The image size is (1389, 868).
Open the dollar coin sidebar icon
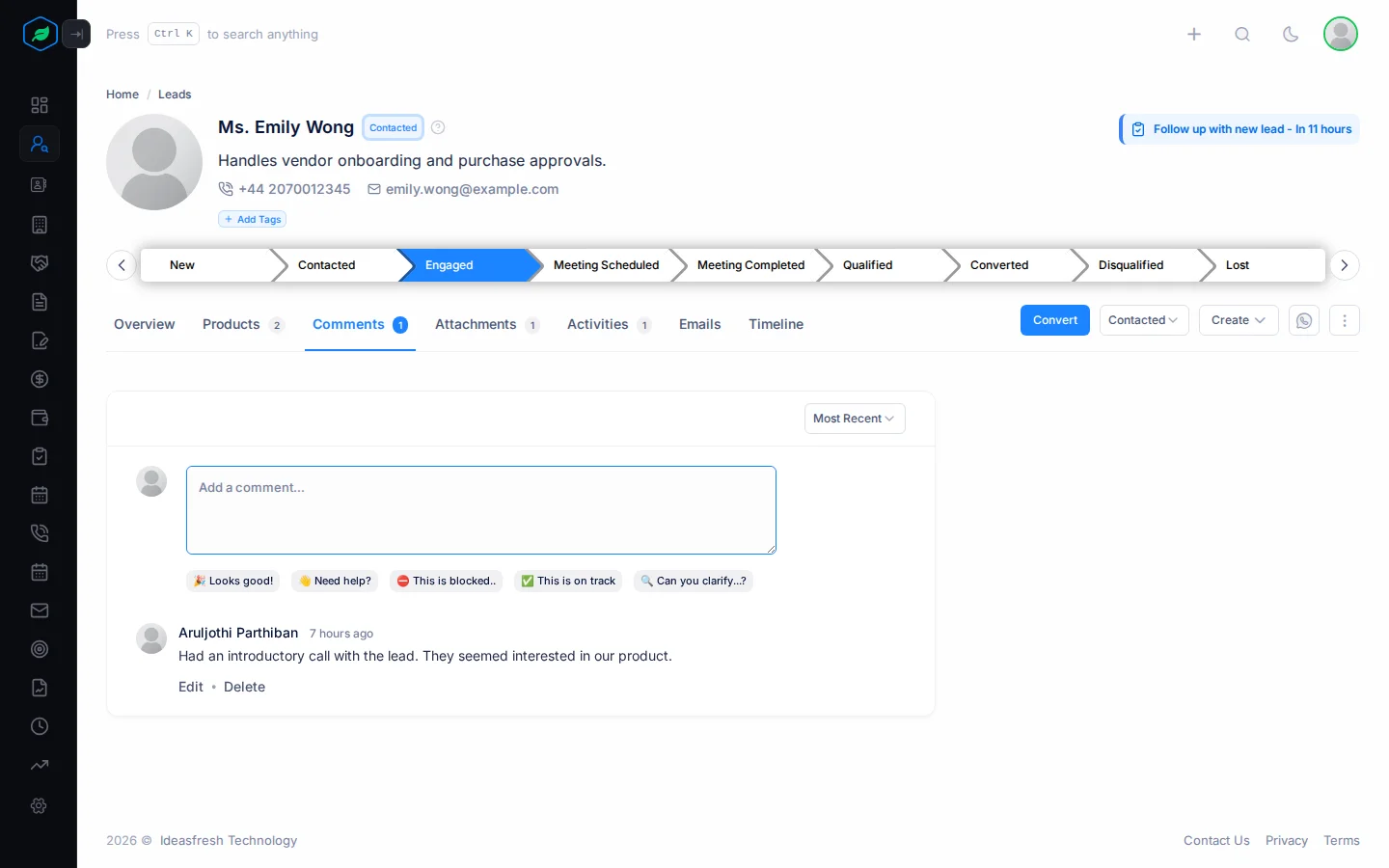tap(40, 379)
